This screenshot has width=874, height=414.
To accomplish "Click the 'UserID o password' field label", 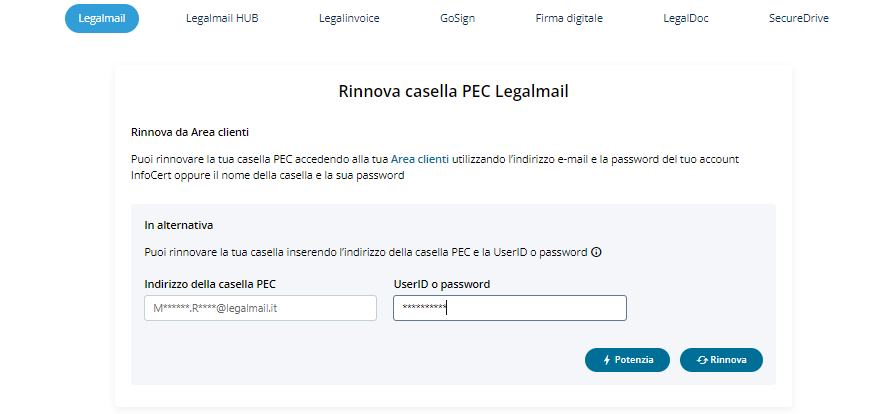I will (x=441, y=284).
